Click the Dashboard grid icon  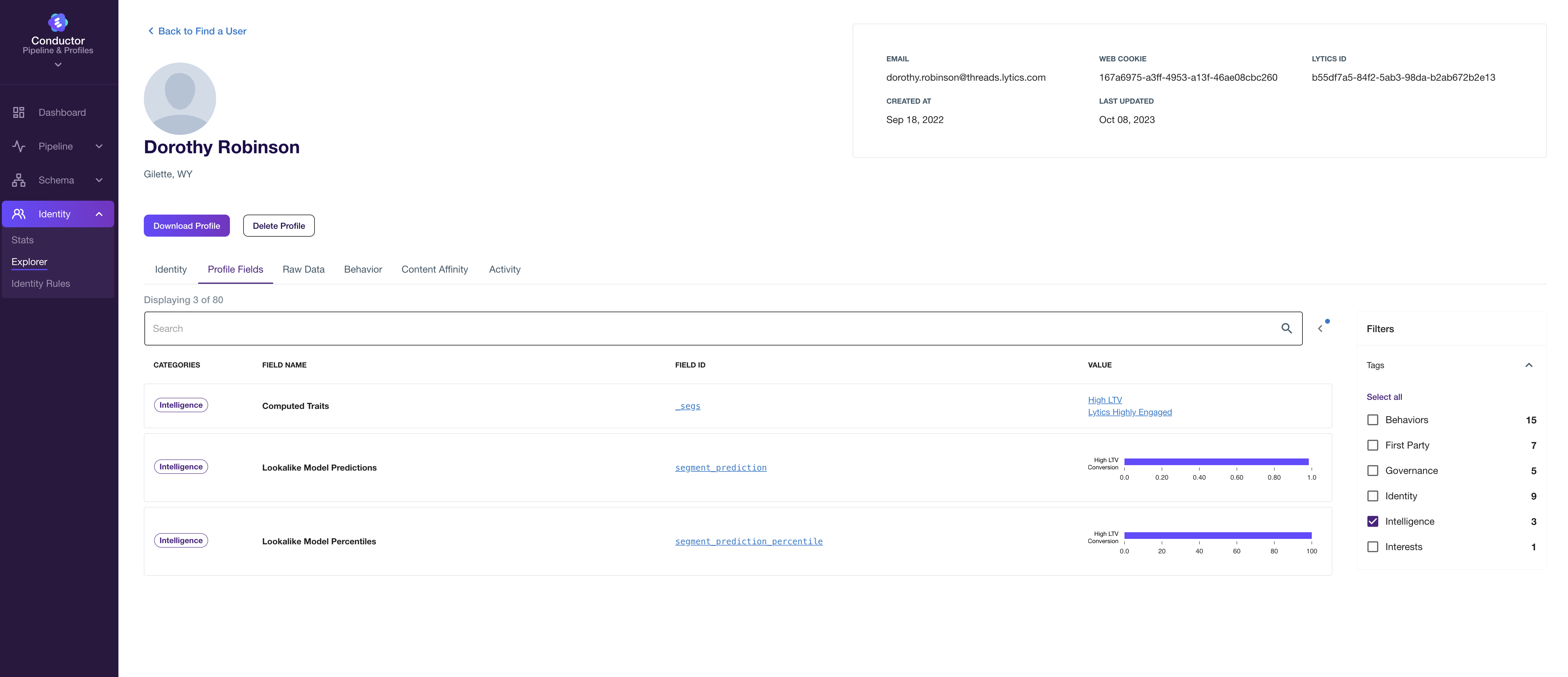19,113
